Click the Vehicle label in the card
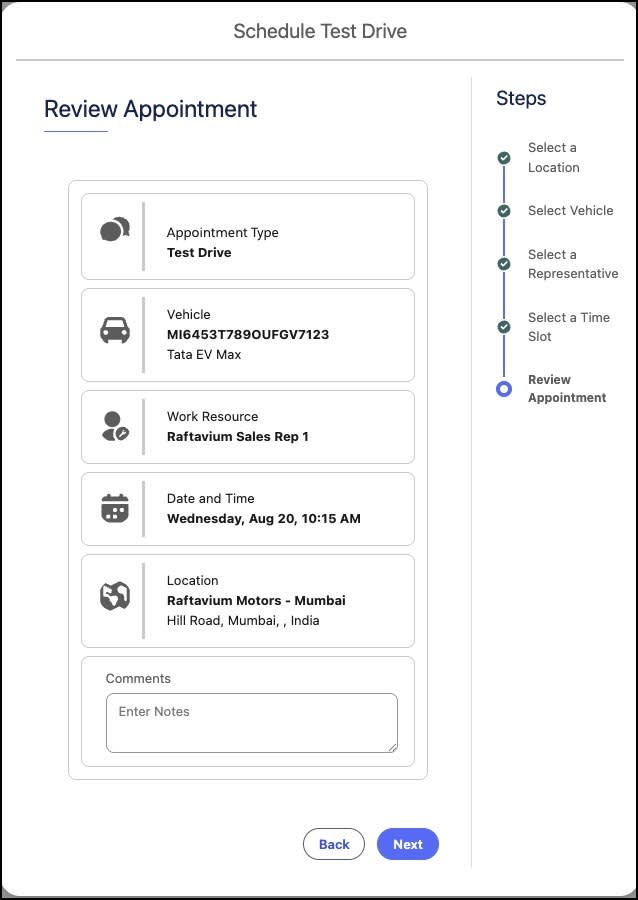638x900 pixels. pyautogui.click(x=189, y=315)
